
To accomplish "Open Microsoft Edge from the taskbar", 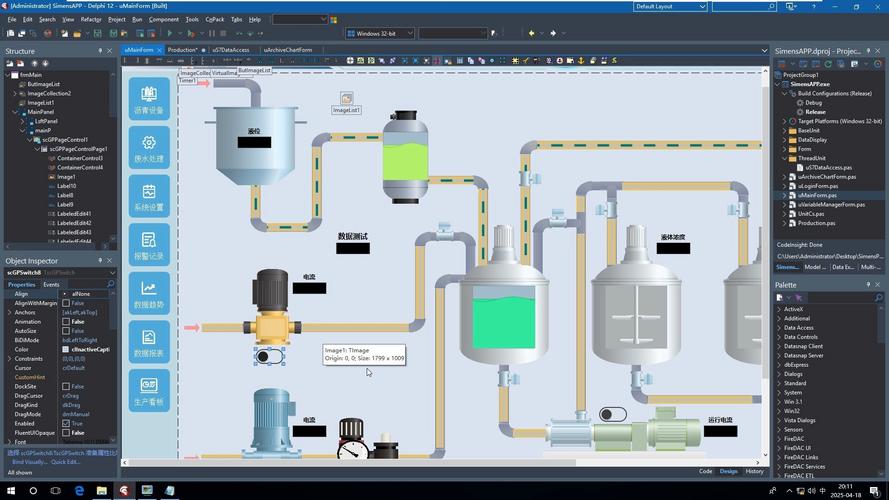I will tap(80, 490).
